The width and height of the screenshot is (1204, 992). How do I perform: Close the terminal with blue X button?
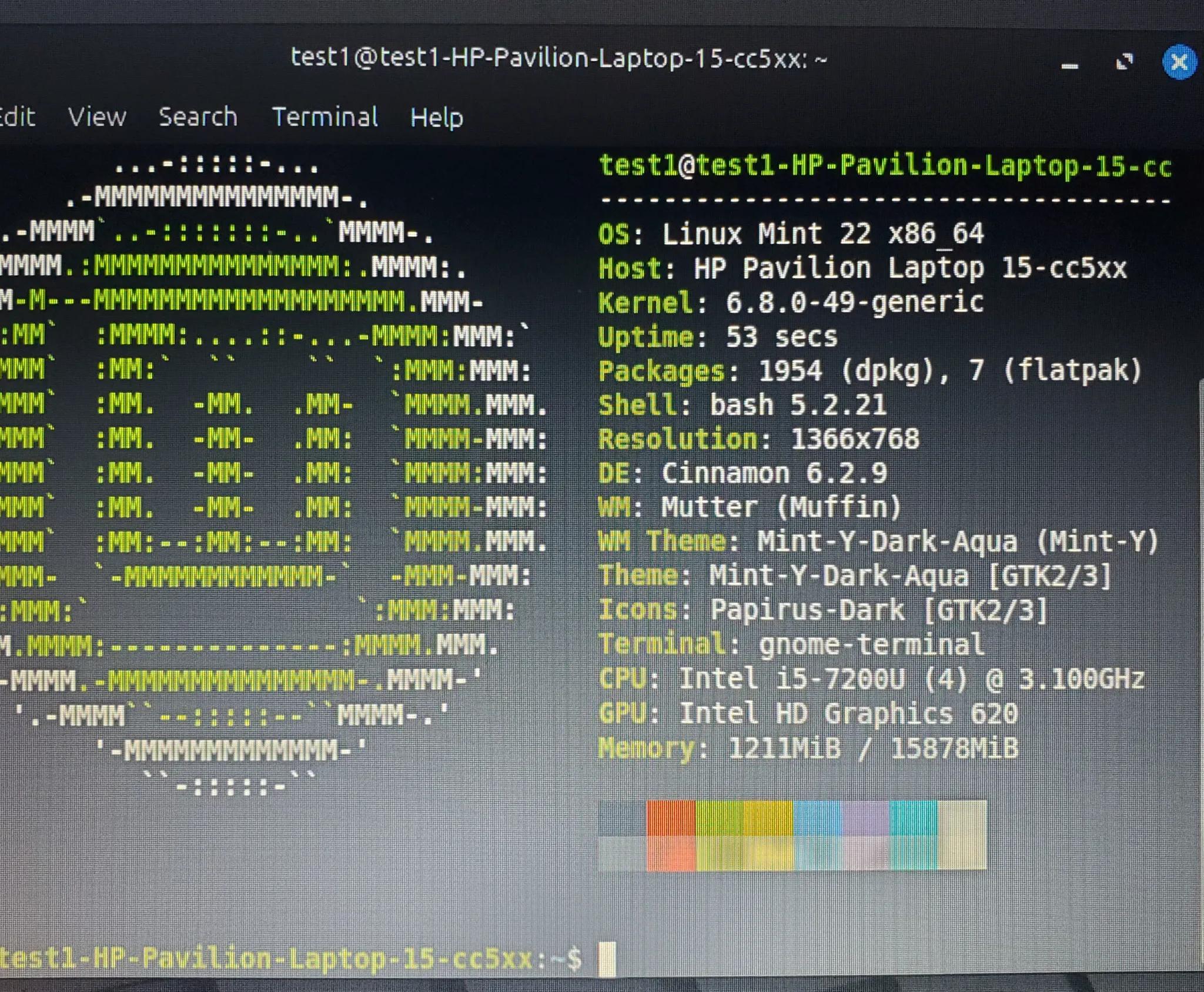(1179, 62)
